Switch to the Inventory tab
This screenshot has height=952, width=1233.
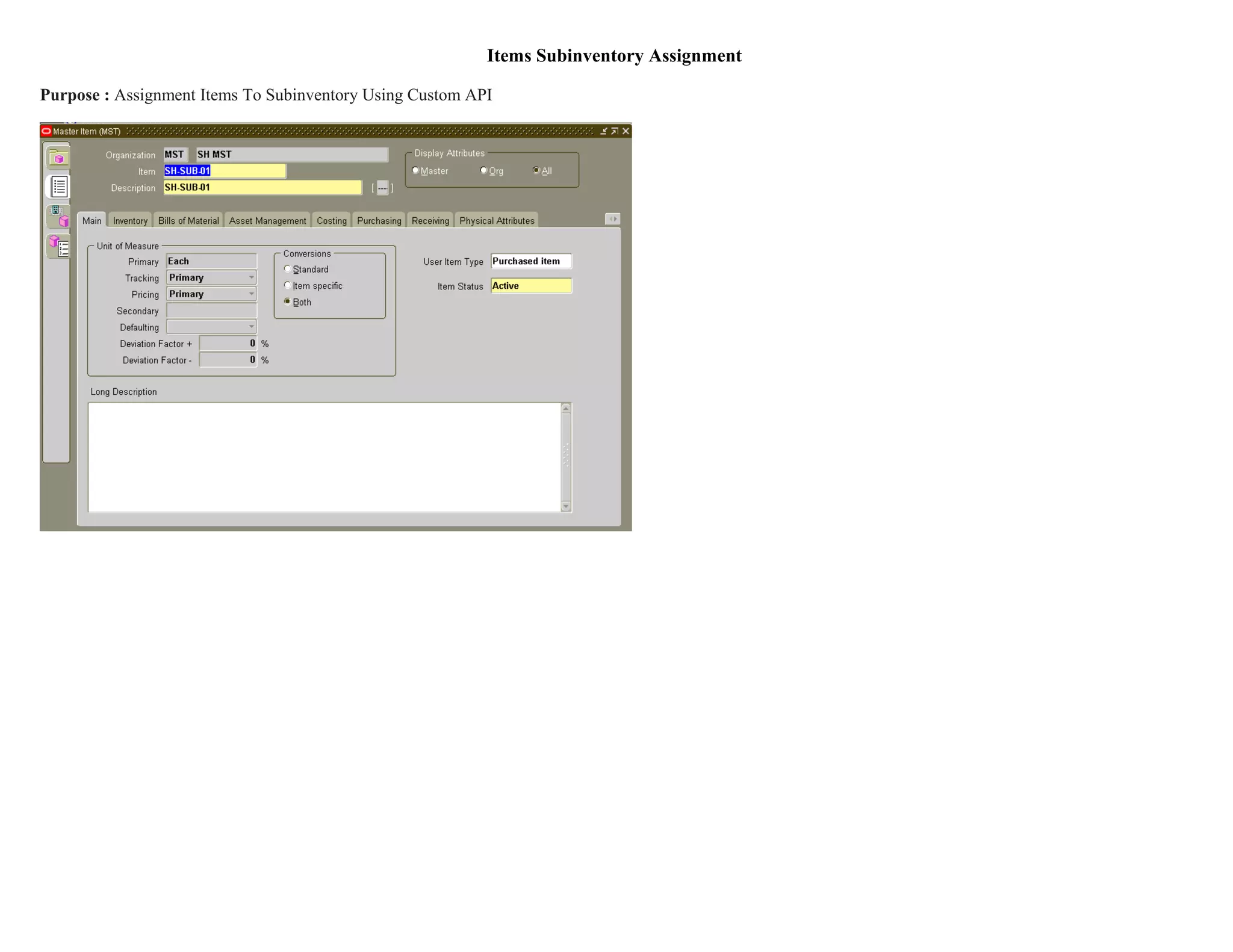(x=130, y=221)
